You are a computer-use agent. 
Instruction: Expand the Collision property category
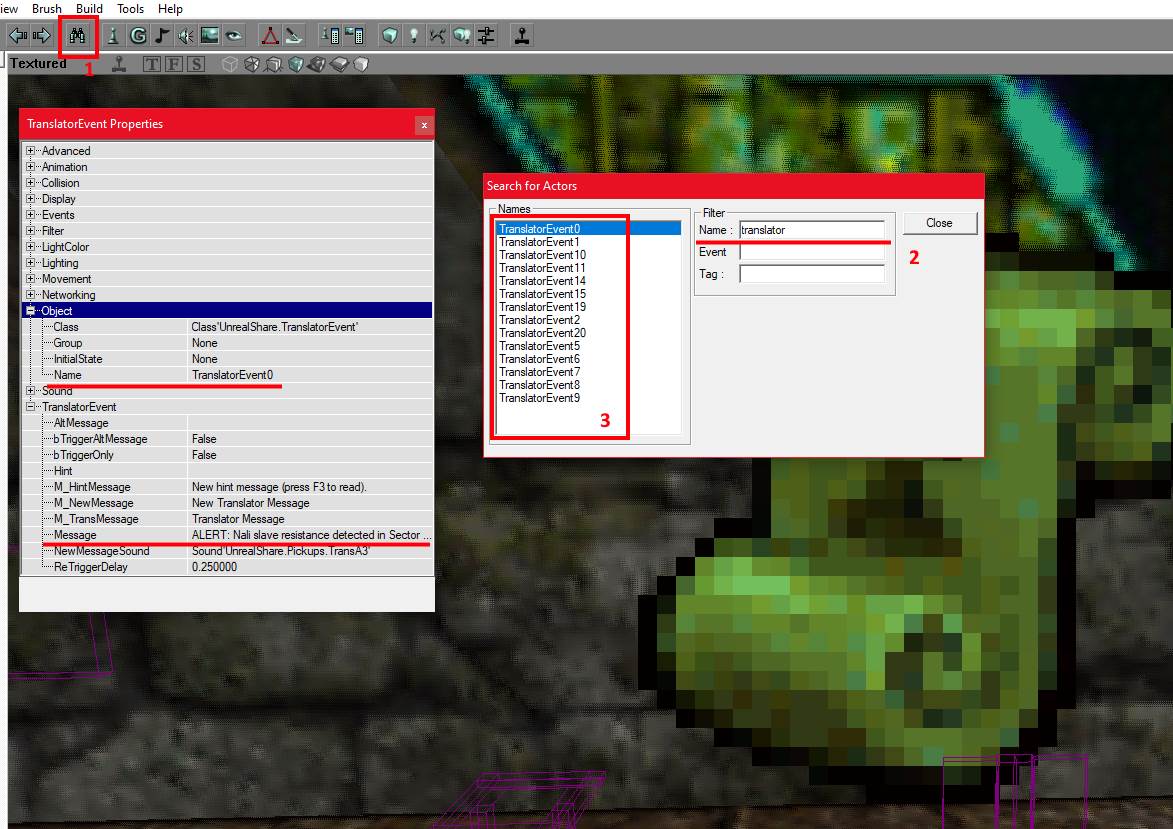tap(31, 183)
